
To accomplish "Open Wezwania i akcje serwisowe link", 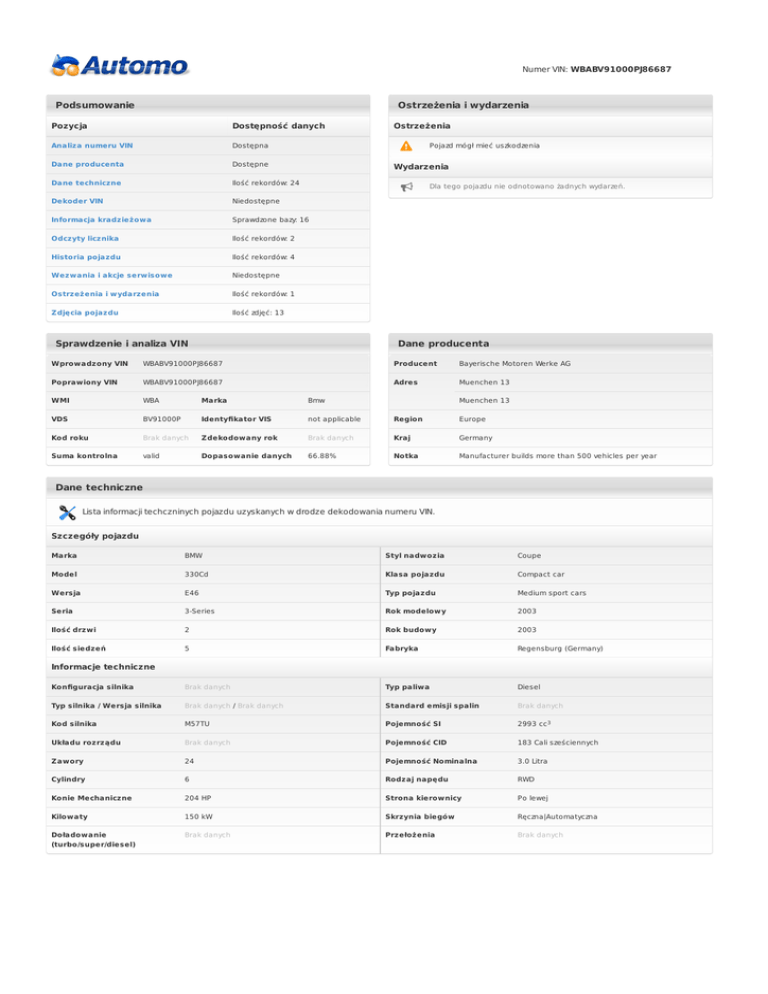I will [111, 275].
